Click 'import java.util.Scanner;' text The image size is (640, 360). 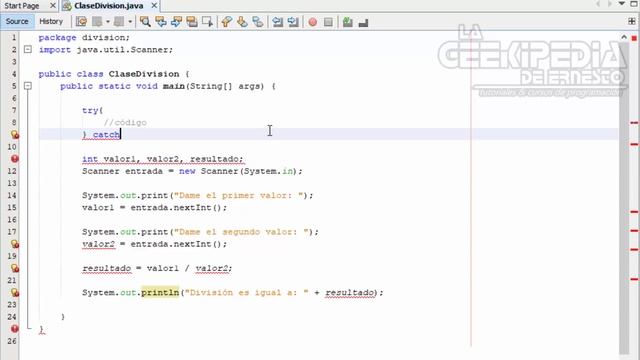[x=106, y=50]
